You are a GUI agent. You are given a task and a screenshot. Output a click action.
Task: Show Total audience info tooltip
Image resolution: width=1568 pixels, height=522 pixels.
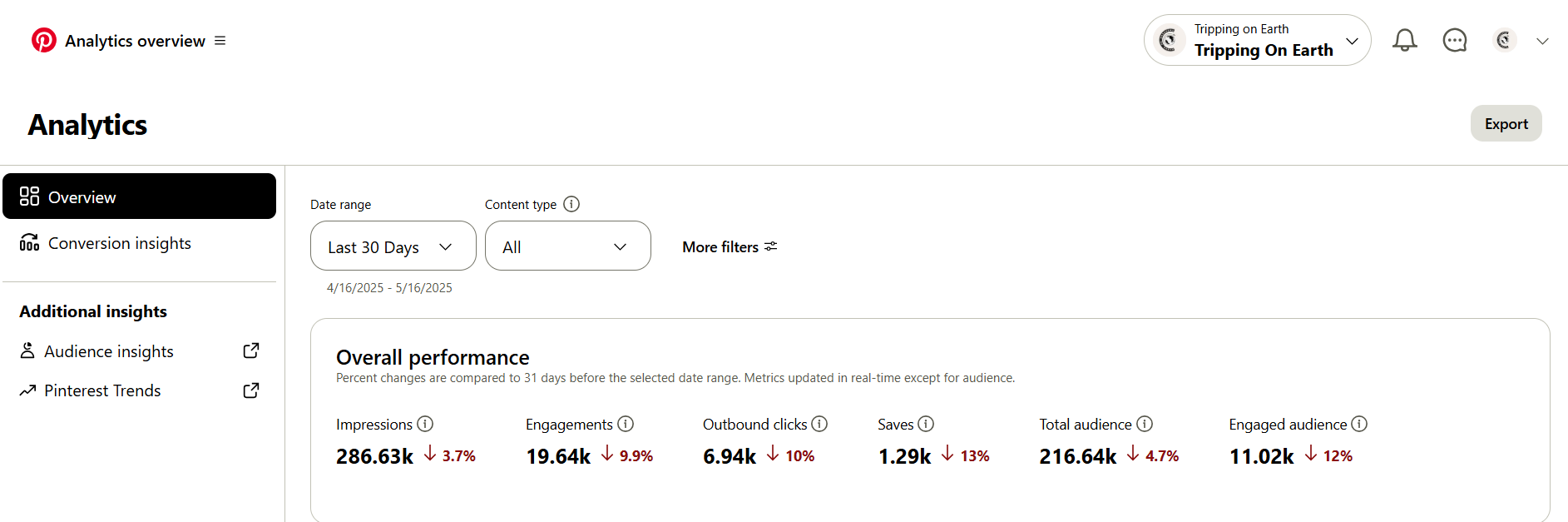click(1145, 424)
